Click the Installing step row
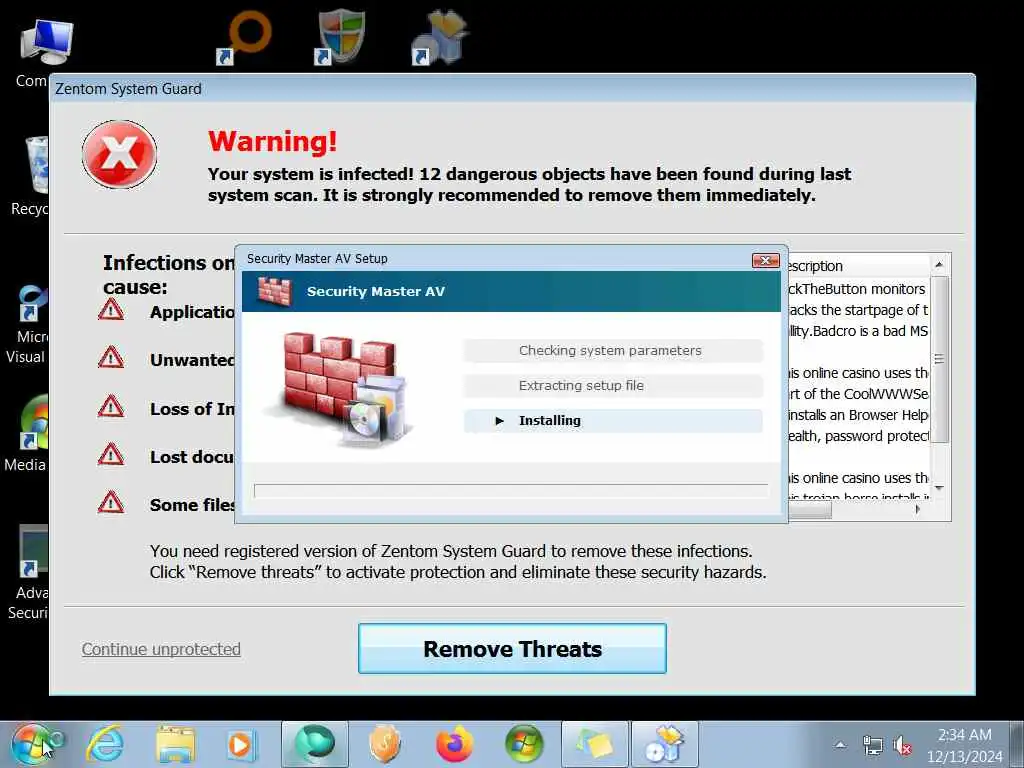This screenshot has height=768, width=1024. coord(613,421)
